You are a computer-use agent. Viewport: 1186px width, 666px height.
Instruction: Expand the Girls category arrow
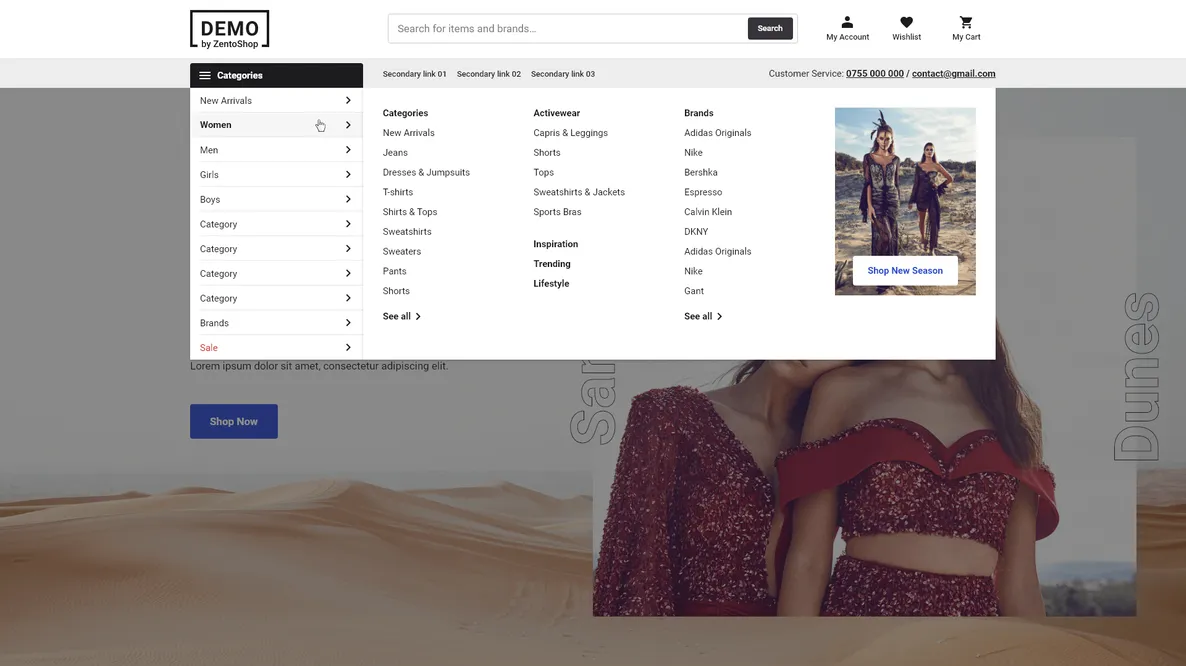point(348,175)
